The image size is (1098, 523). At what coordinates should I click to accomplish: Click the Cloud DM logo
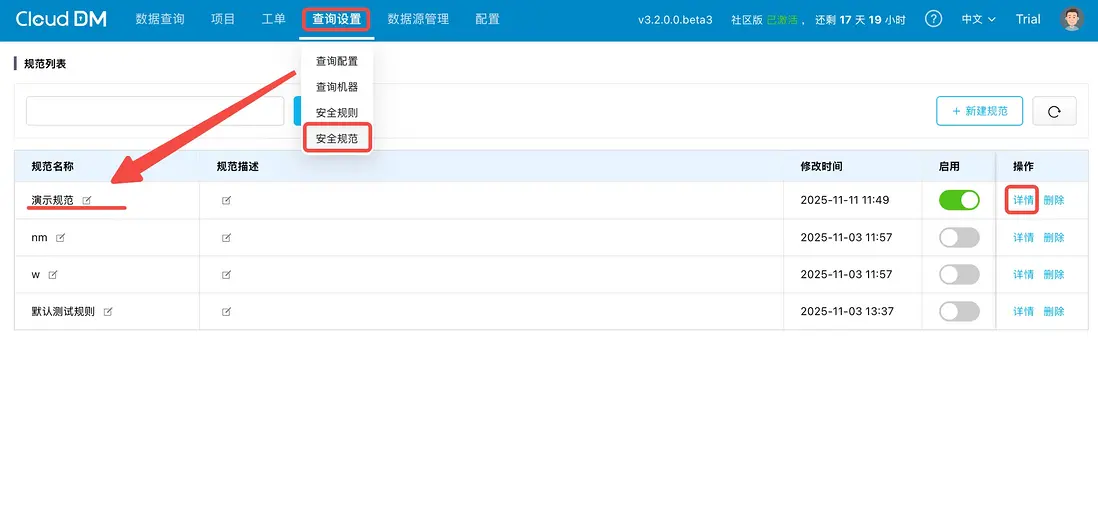(61, 20)
